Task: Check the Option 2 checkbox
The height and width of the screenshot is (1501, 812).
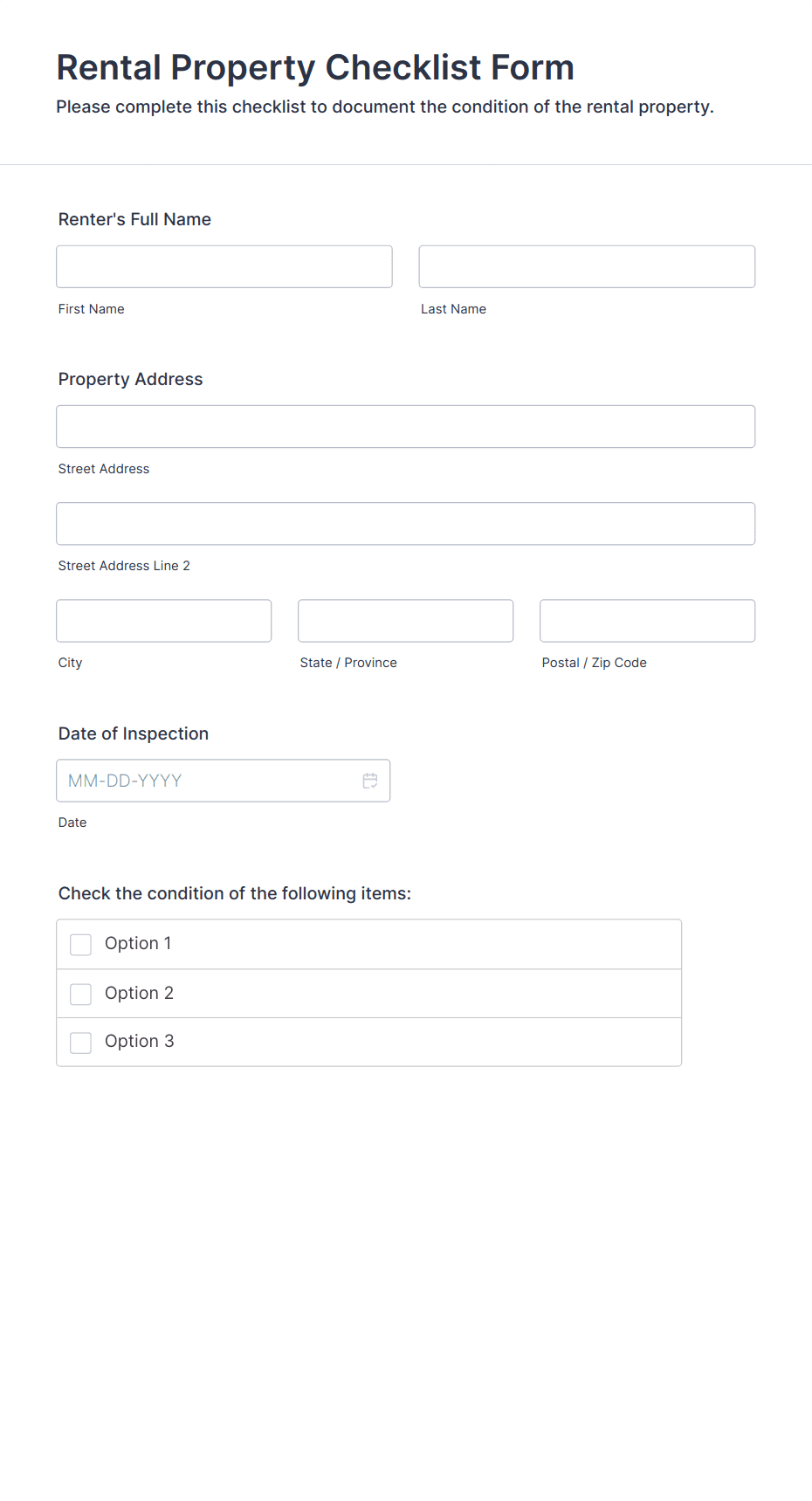Action: point(80,994)
